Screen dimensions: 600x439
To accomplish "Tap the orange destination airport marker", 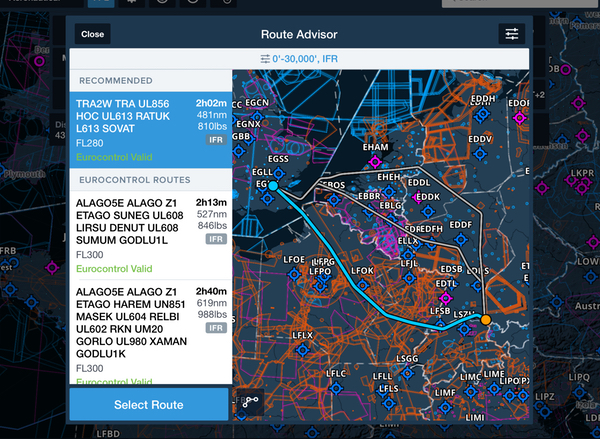I will (486, 320).
